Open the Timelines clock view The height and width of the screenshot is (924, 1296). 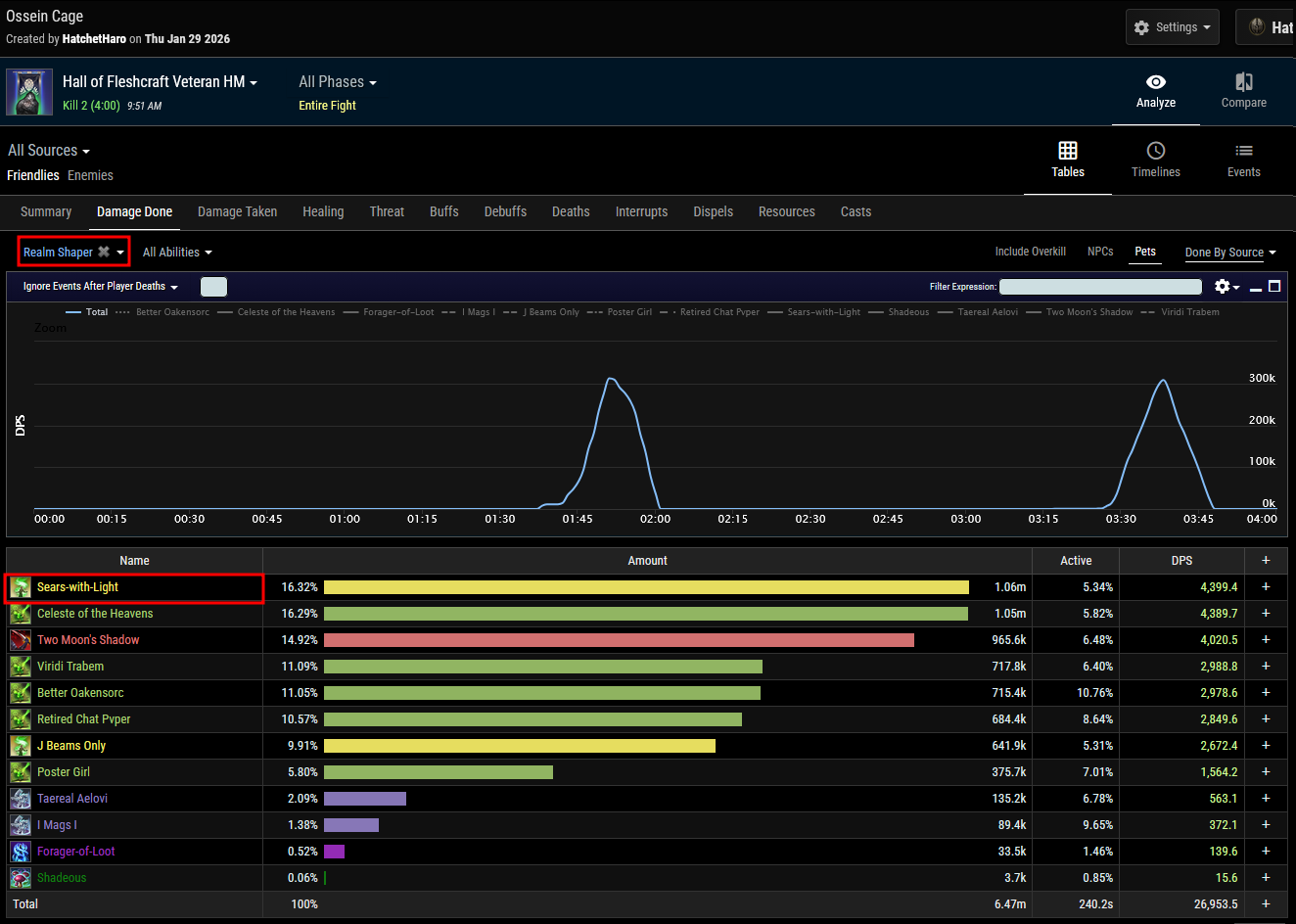[x=1155, y=151]
